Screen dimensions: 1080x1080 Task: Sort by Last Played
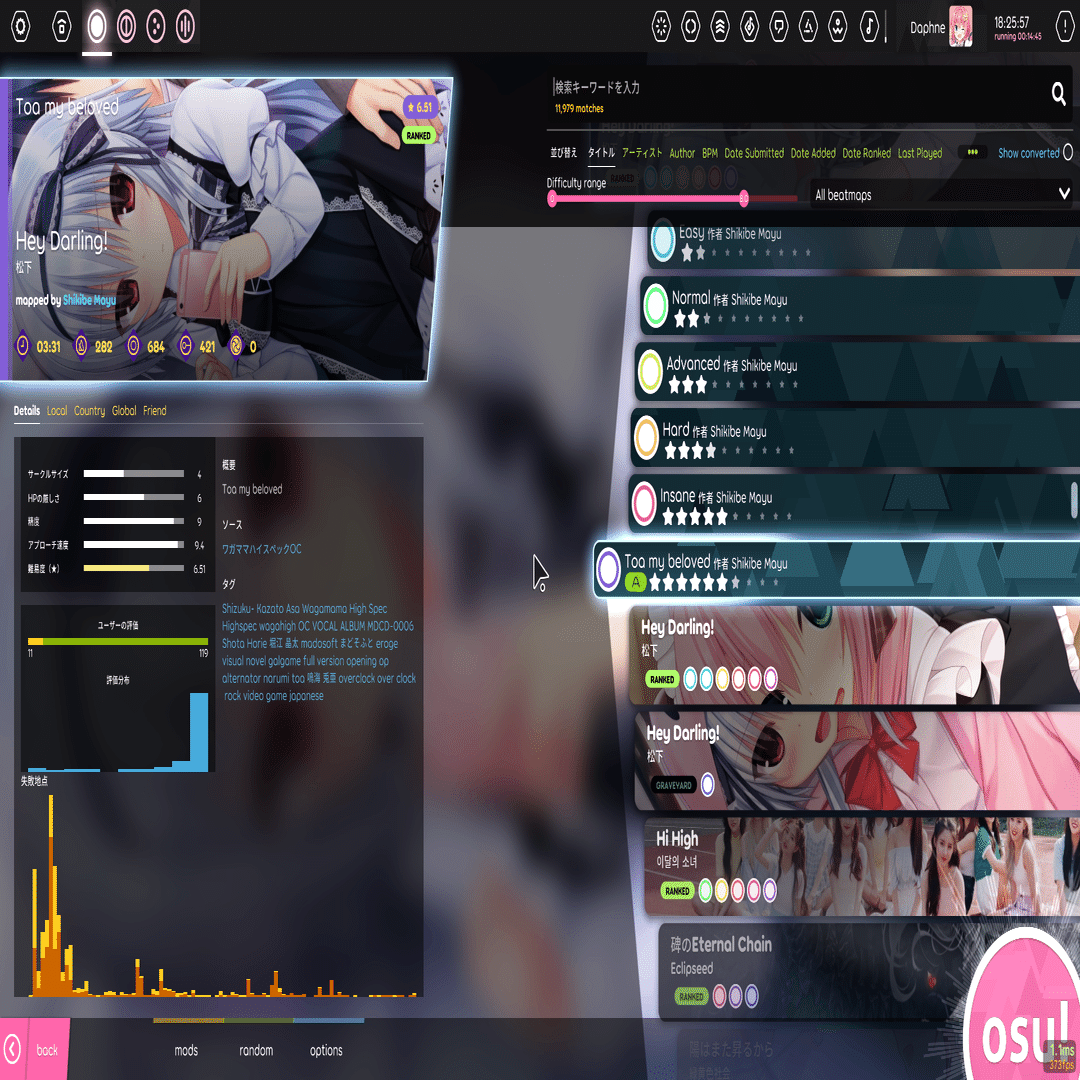(x=920, y=153)
